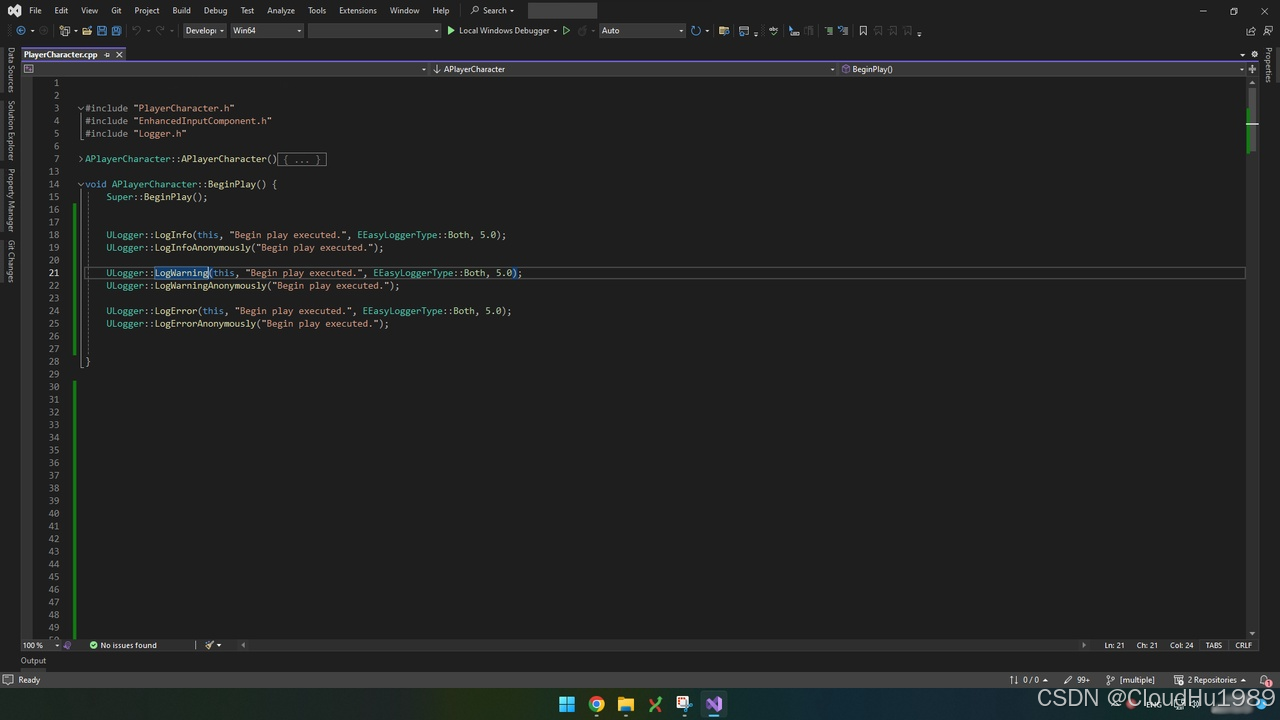The height and width of the screenshot is (720, 1280).
Task: Open the Debug menu
Action: pos(215,10)
